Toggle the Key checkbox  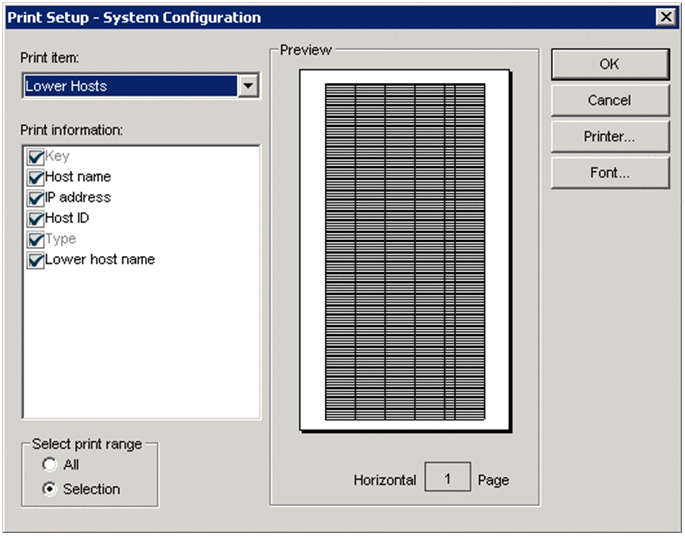pos(37,157)
